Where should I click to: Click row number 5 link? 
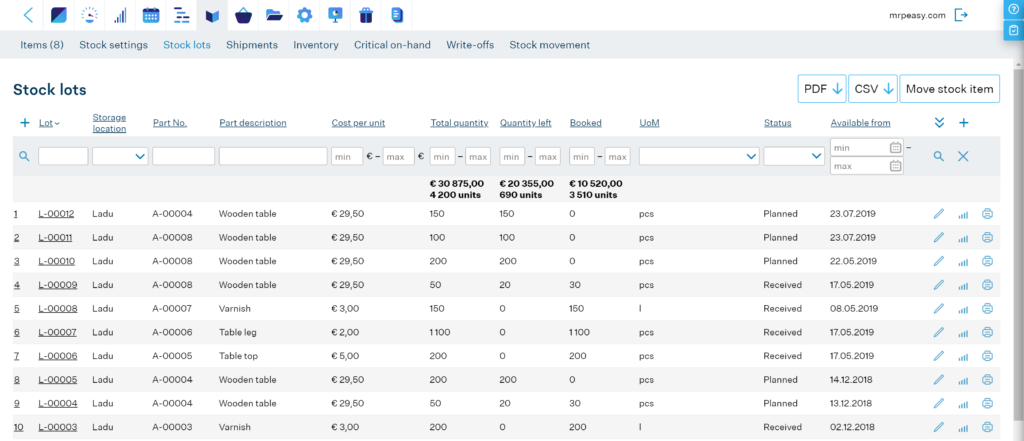tap(16, 308)
